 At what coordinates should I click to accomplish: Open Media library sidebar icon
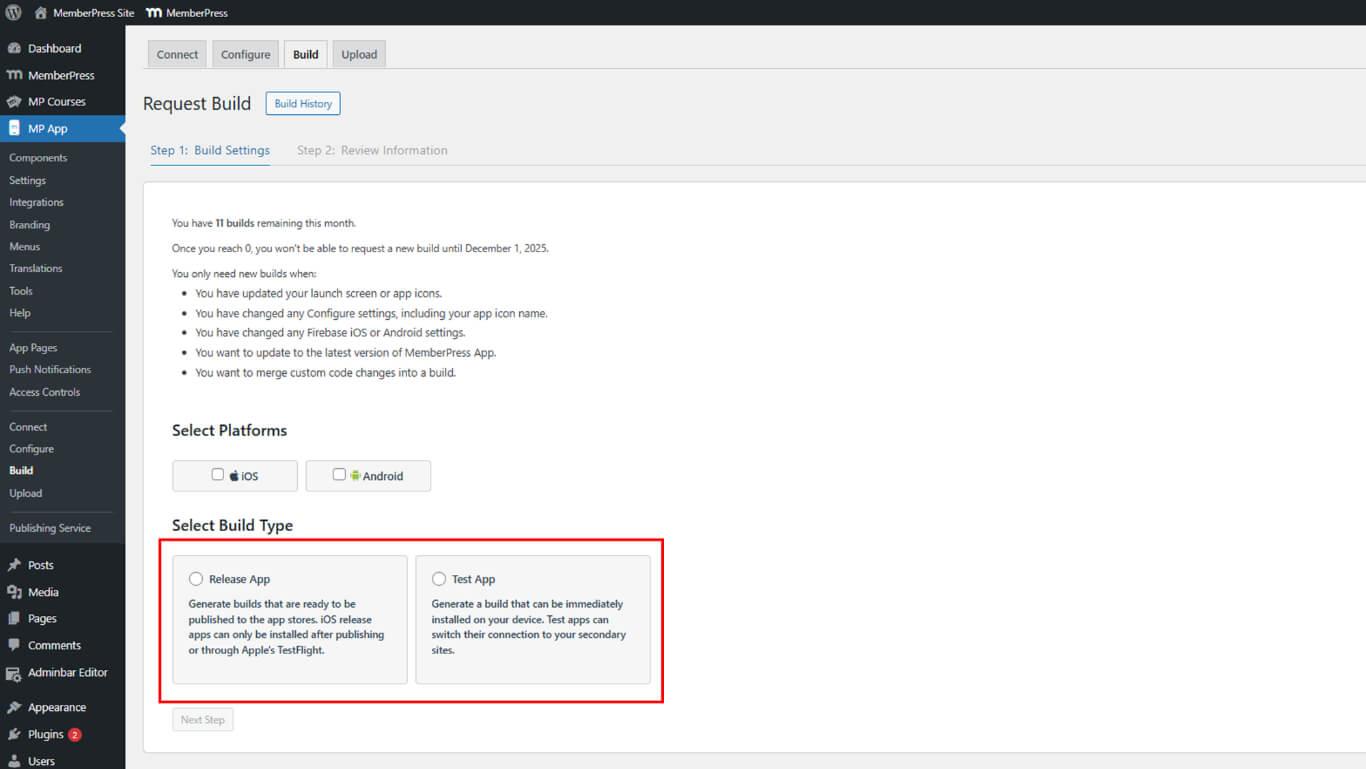pyautogui.click(x=14, y=592)
